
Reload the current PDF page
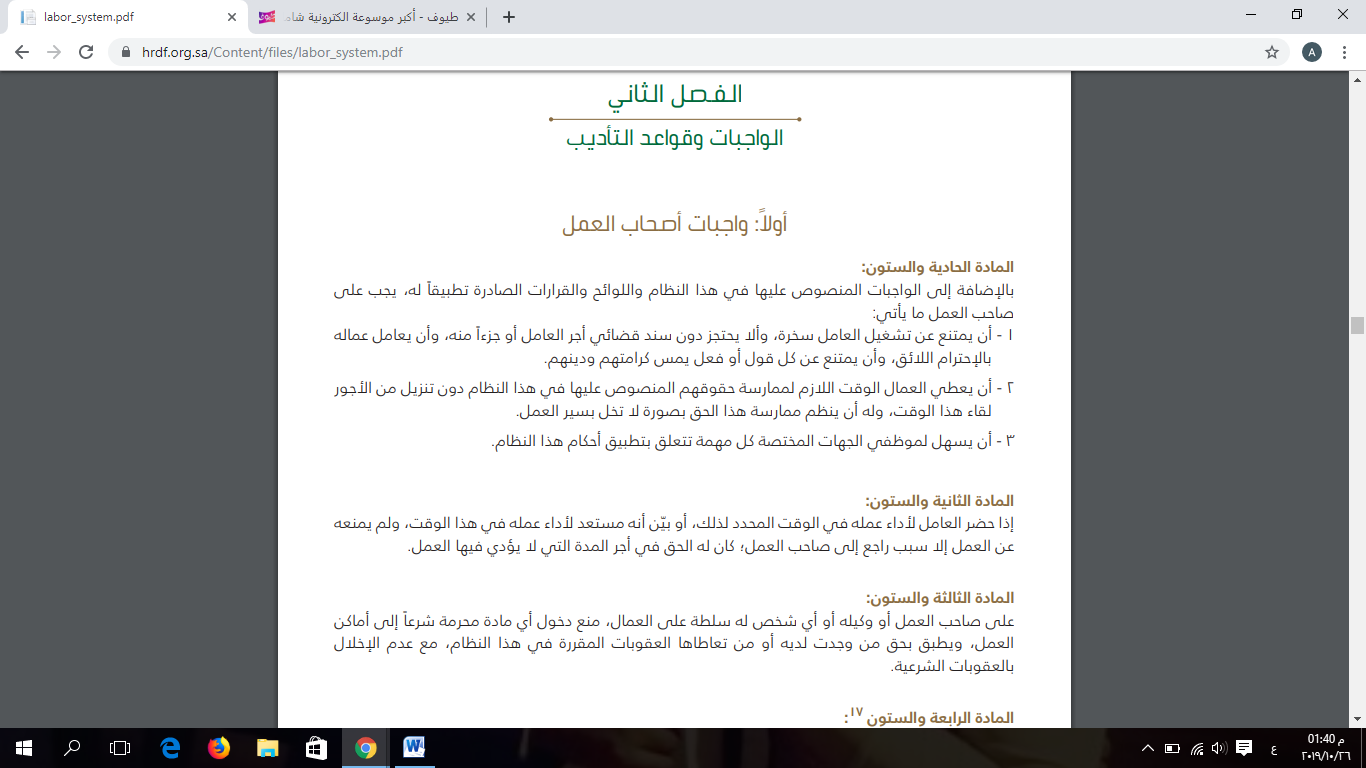86,52
